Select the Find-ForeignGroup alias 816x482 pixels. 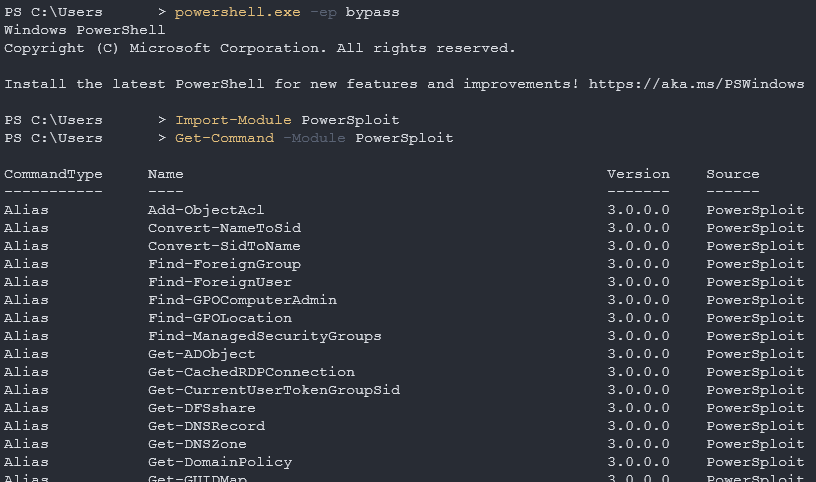click(224, 264)
